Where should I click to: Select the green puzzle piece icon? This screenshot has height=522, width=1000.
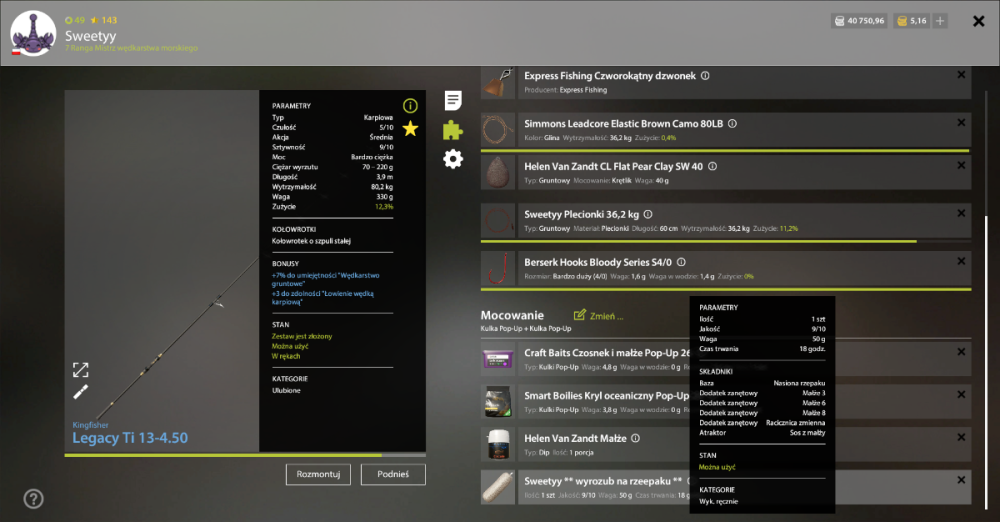click(453, 130)
